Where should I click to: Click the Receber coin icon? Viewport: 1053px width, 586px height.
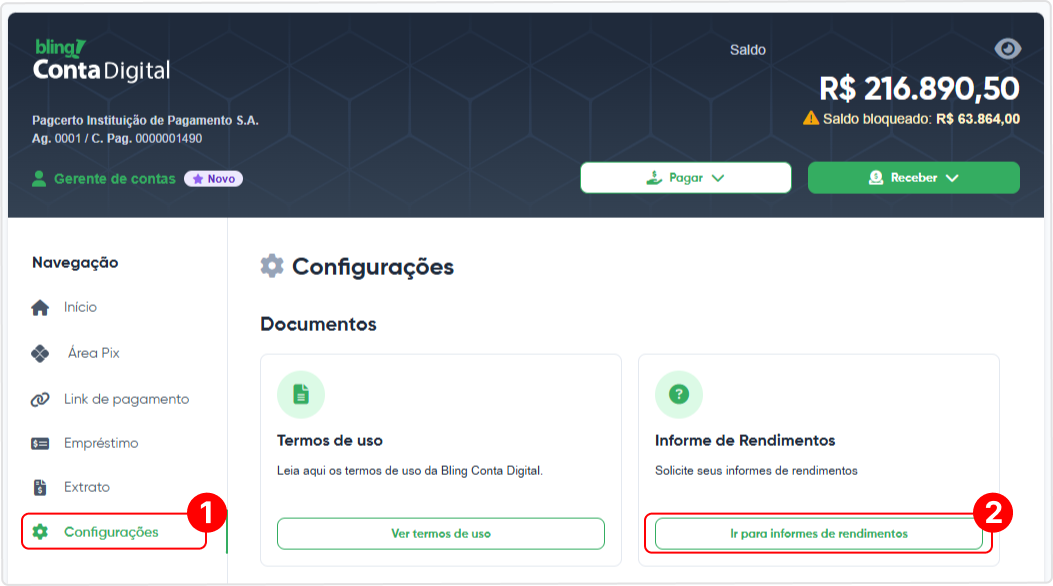pyautogui.click(x=876, y=178)
